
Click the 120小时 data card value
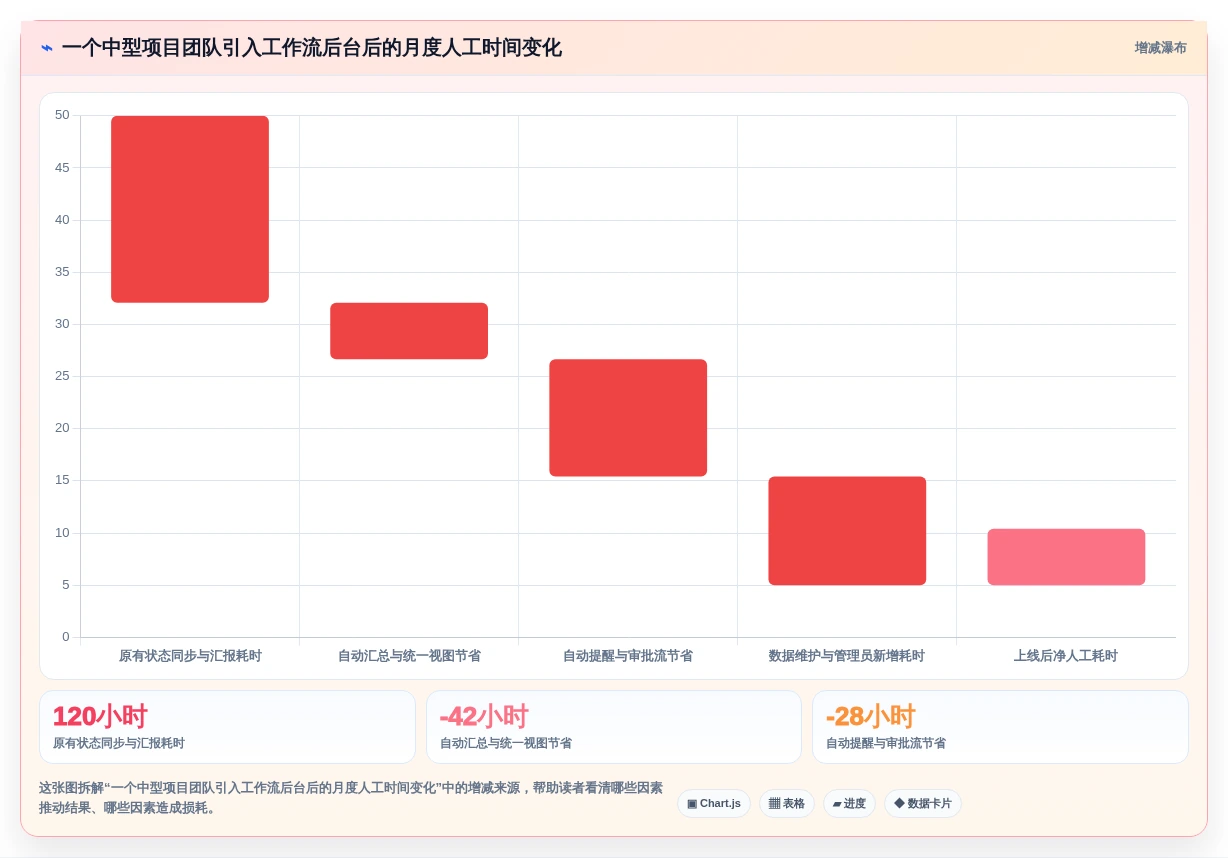coord(100,717)
